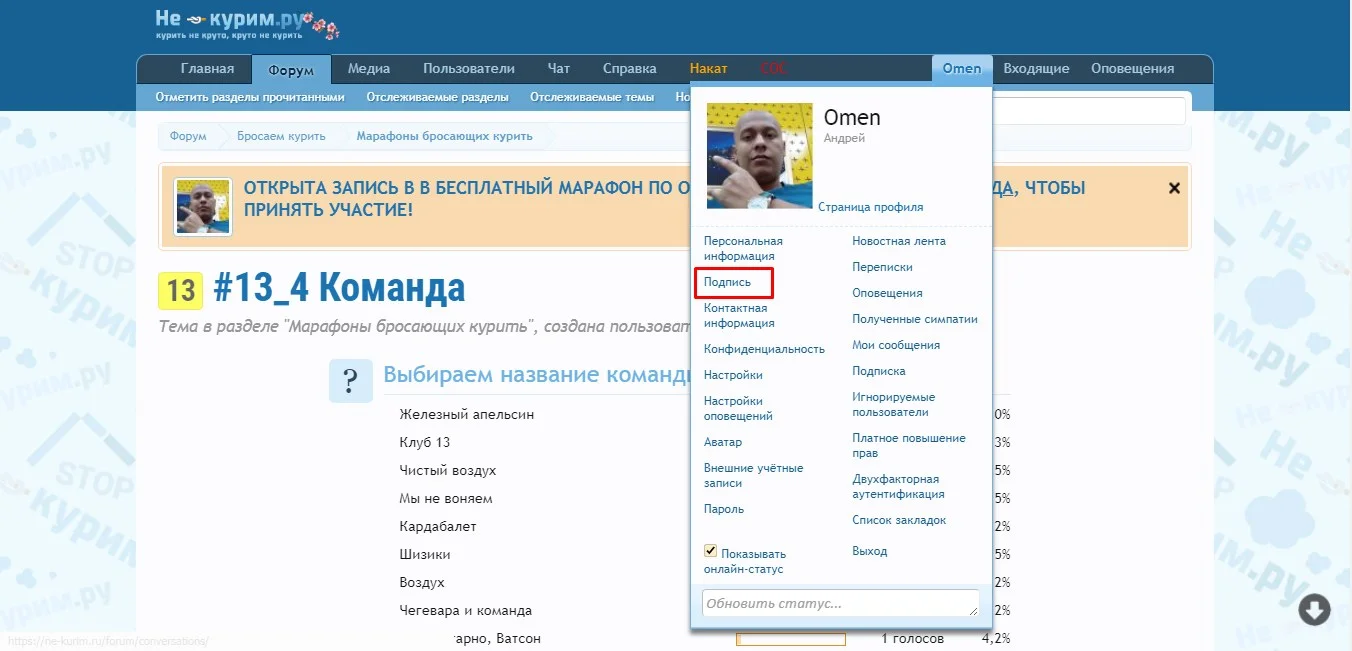Image resolution: width=1352 pixels, height=651 pixels.
Task: Click Выход to log out
Action: 869,551
